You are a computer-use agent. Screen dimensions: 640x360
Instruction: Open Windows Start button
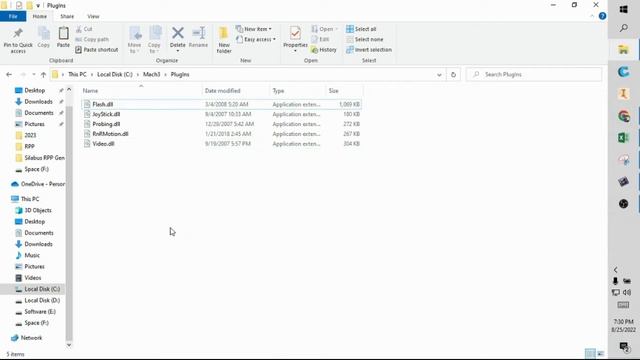click(623, 9)
